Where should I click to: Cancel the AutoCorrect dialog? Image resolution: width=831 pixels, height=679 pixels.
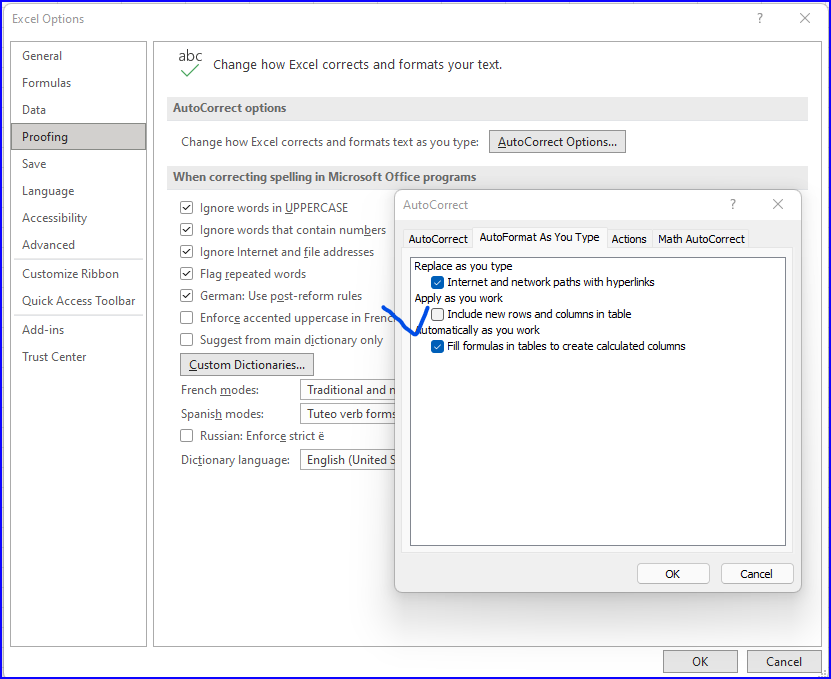756,574
